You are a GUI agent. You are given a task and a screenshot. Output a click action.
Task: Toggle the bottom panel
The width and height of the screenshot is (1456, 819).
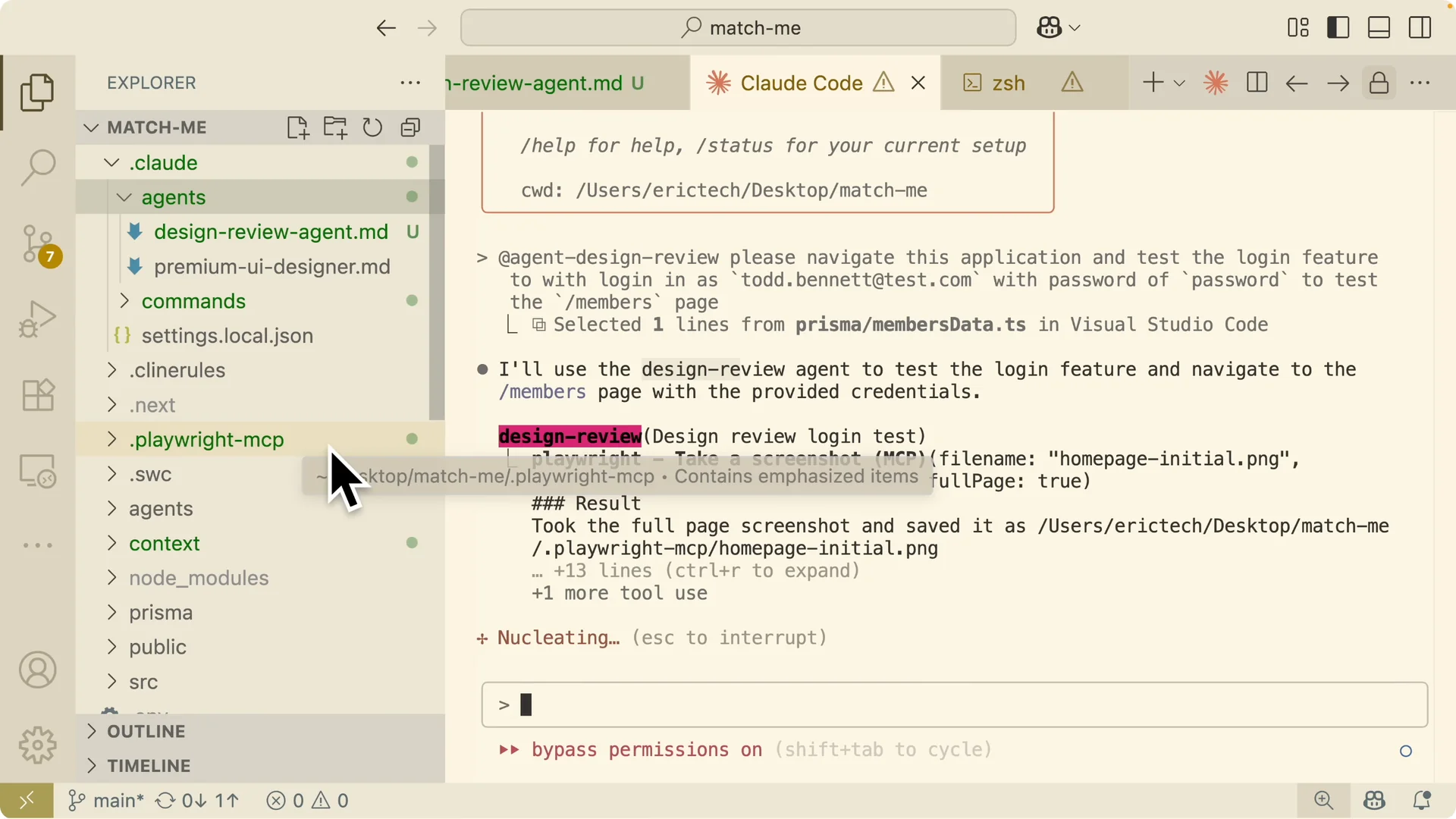pyautogui.click(x=1379, y=28)
